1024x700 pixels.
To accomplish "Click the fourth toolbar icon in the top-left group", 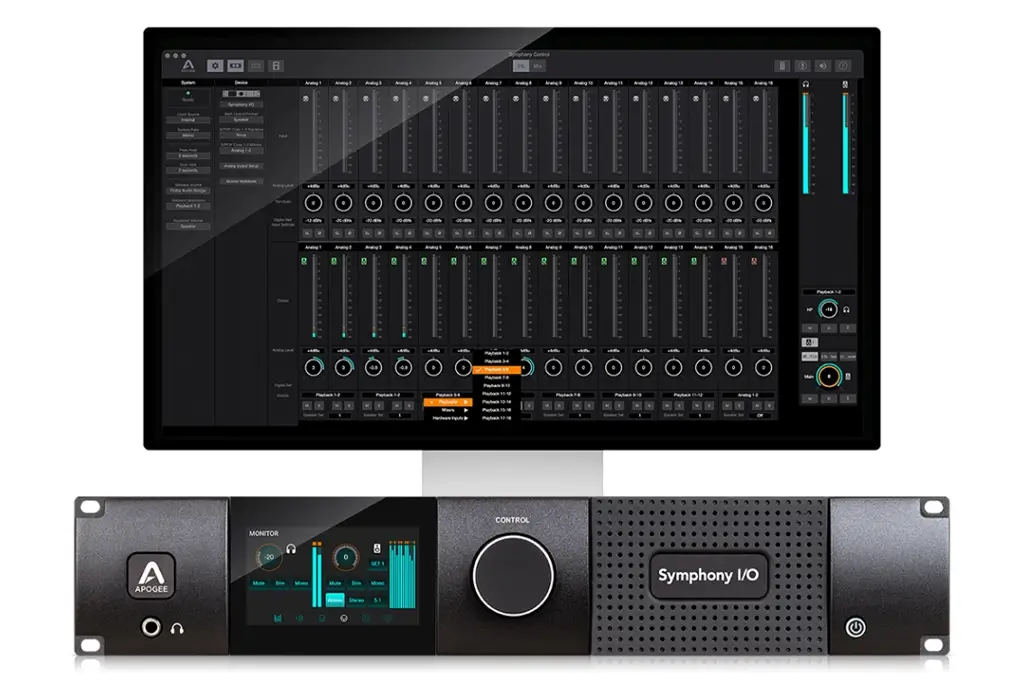I will [276, 65].
